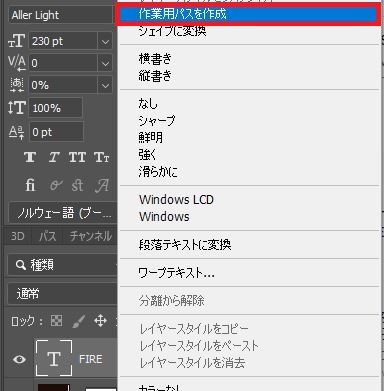Lock transparent pixels checkerboard icon
Image resolution: width=384 pixels, height=391 pixels.
coord(56,321)
